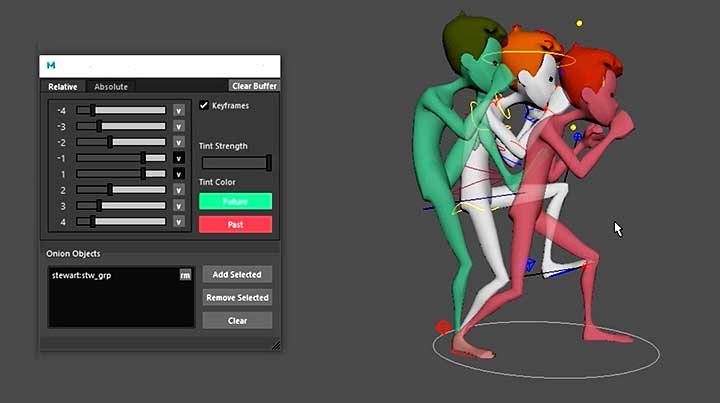Viewport: 720px width, 403px height.
Task: Select the blue circle wrist control
Action: [x=577, y=137]
